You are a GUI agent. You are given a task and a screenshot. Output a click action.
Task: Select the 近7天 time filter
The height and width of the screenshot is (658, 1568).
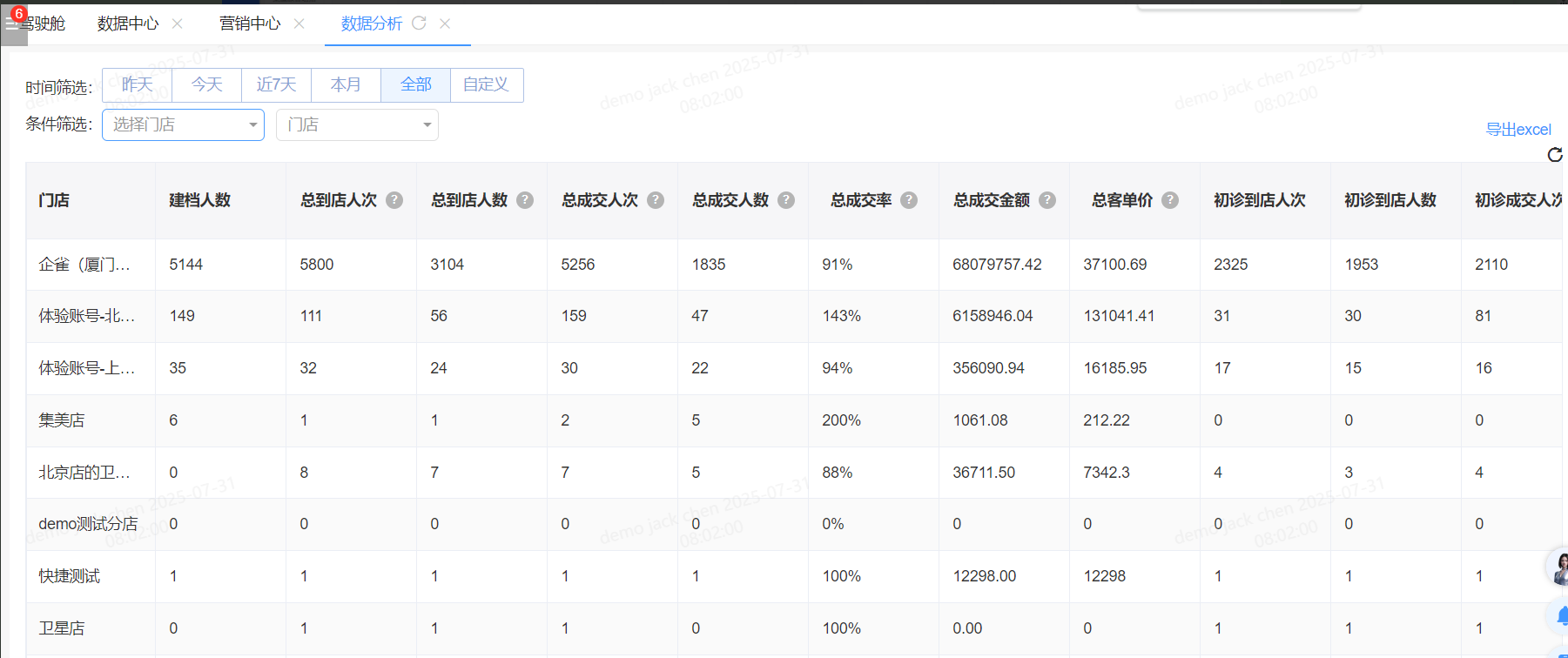[x=276, y=85]
